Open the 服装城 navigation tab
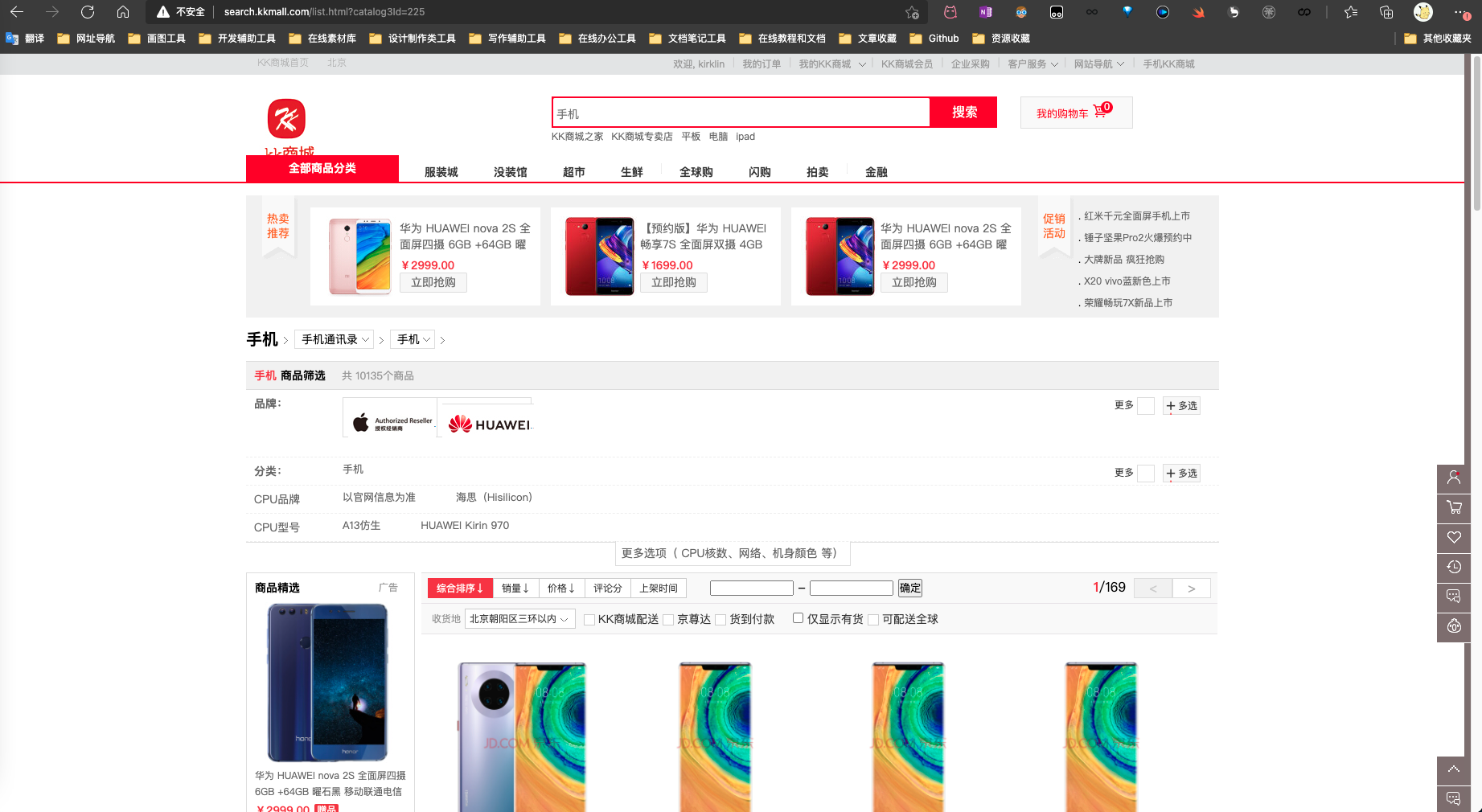The image size is (1482, 812). 441,172
